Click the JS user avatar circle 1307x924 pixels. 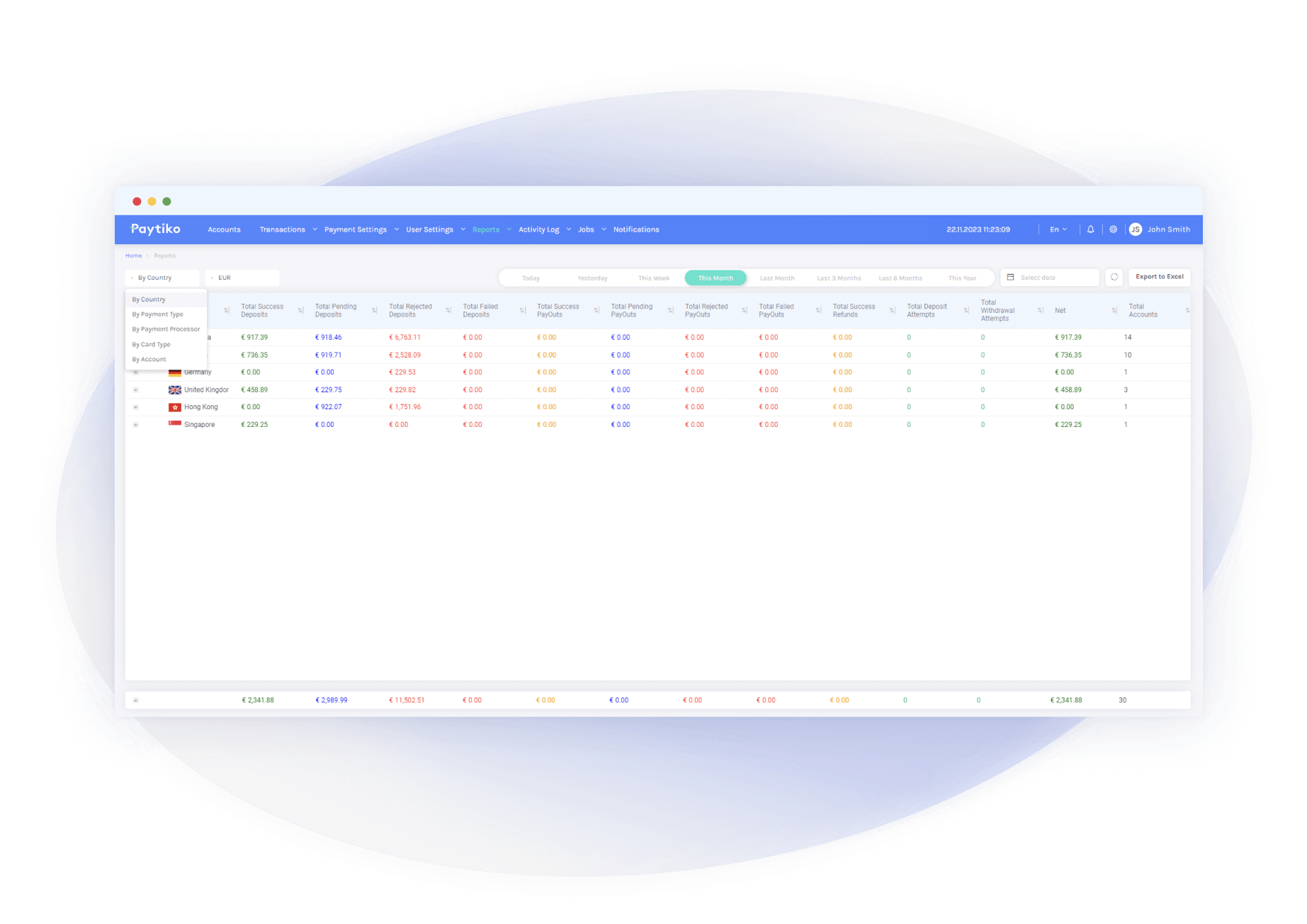(1135, 229)
